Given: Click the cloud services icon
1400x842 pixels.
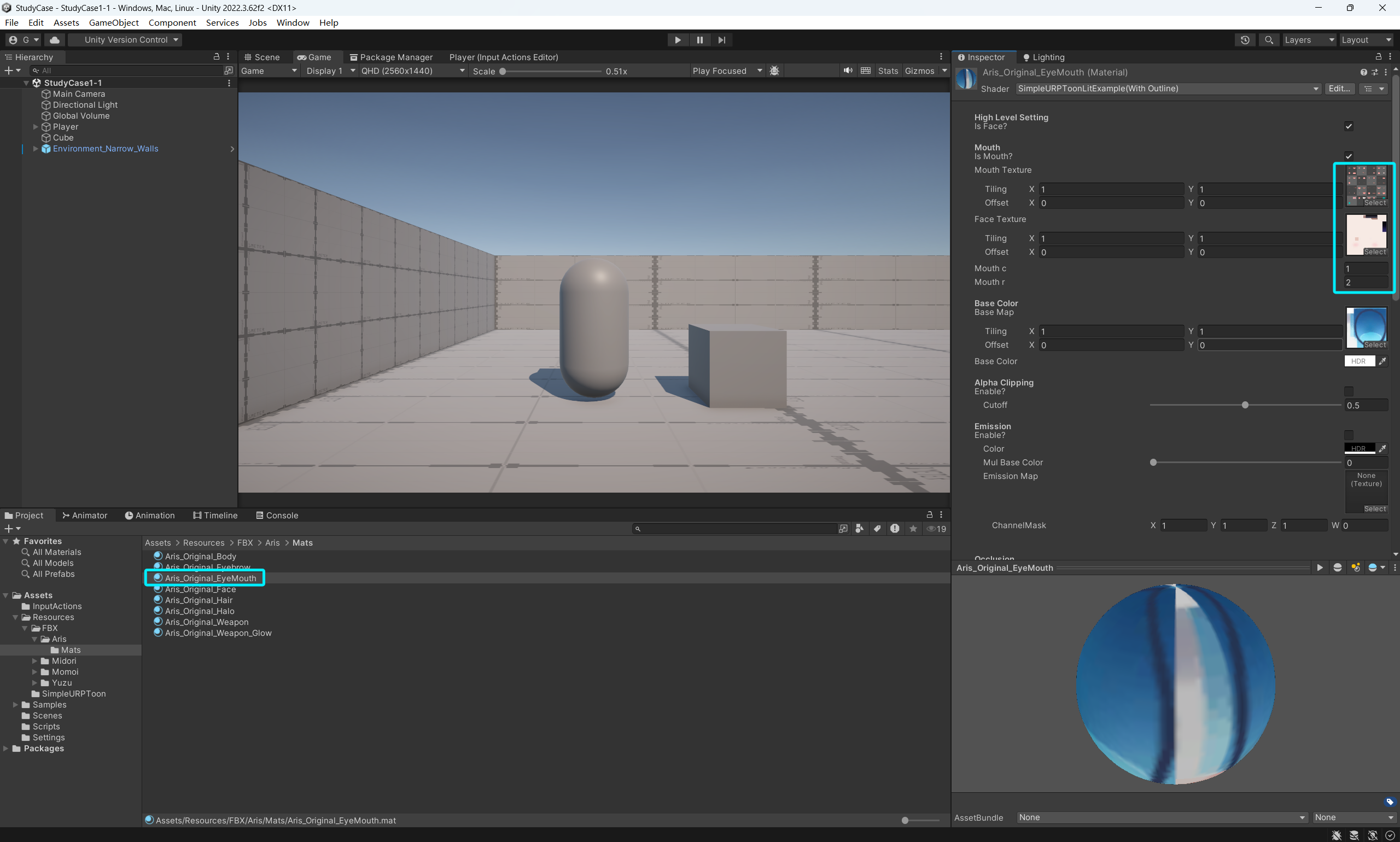Looking at the screenshot, I should tap(55, 40).
